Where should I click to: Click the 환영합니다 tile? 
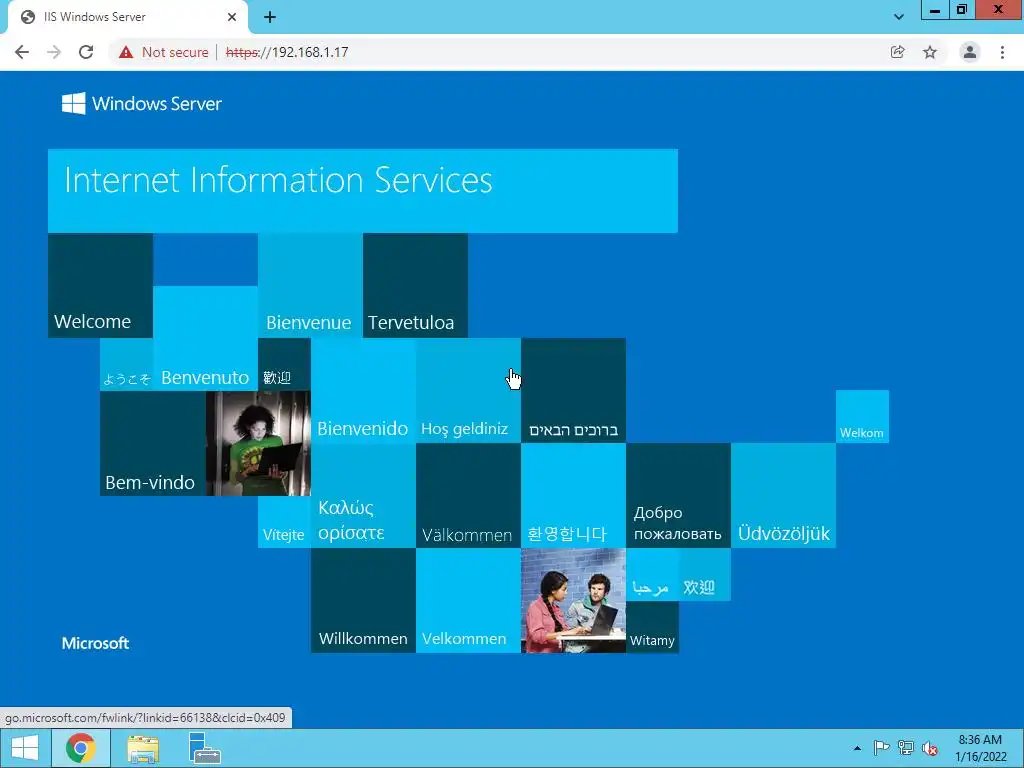(x=573, y=496)
